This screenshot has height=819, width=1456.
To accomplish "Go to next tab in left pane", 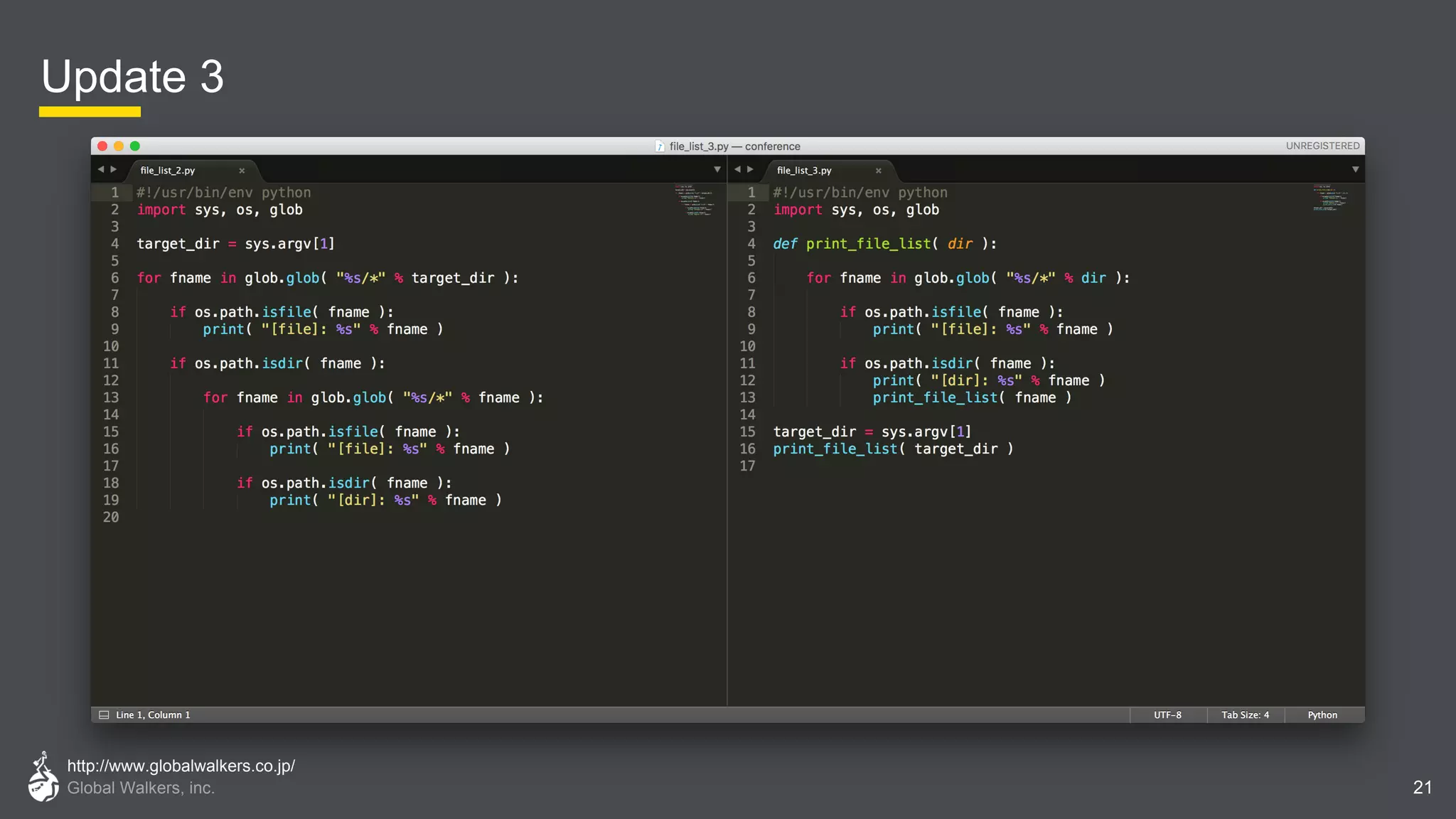I will point(114,169).
